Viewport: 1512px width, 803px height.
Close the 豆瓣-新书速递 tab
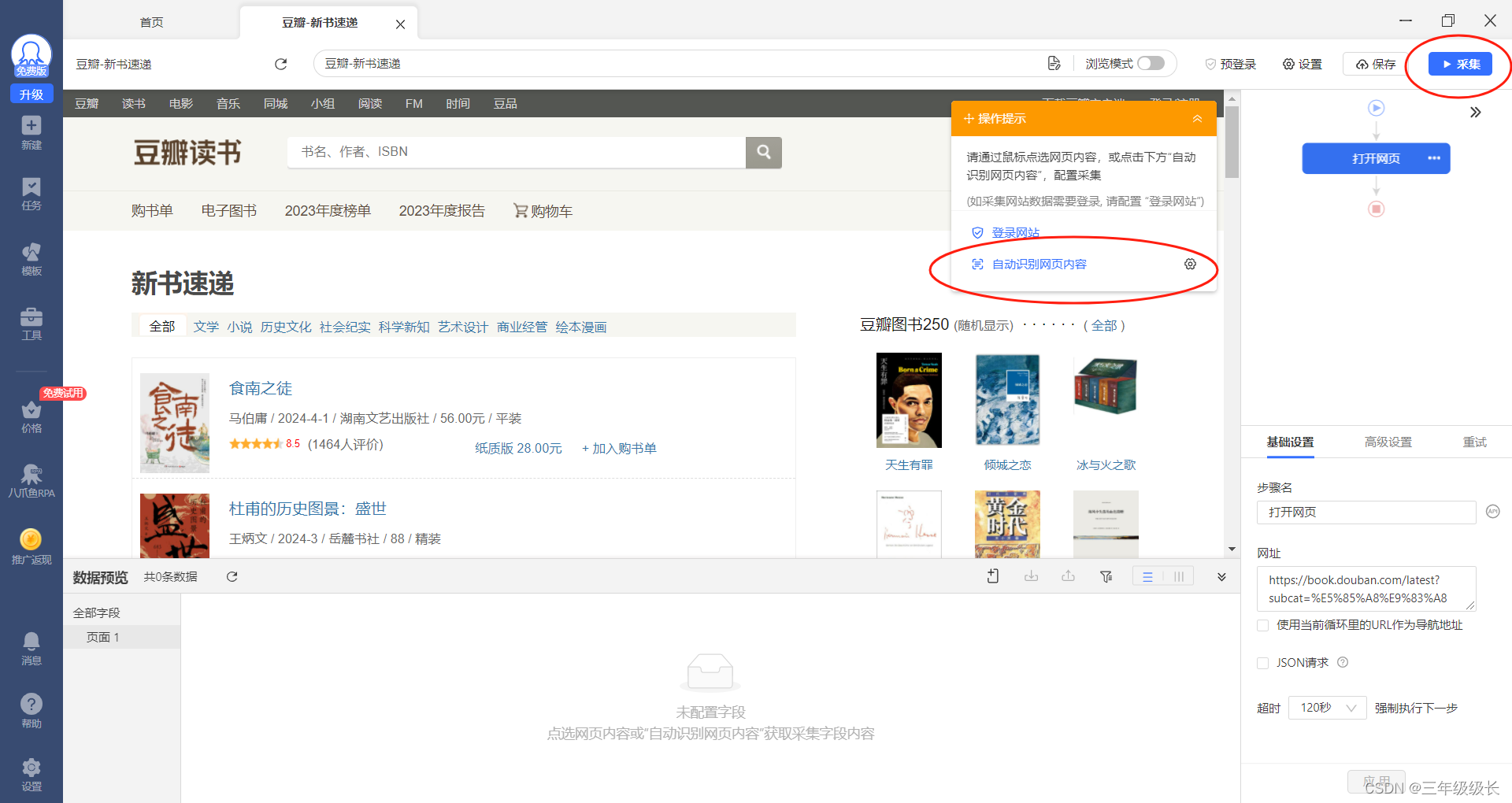tap(400, 24)
